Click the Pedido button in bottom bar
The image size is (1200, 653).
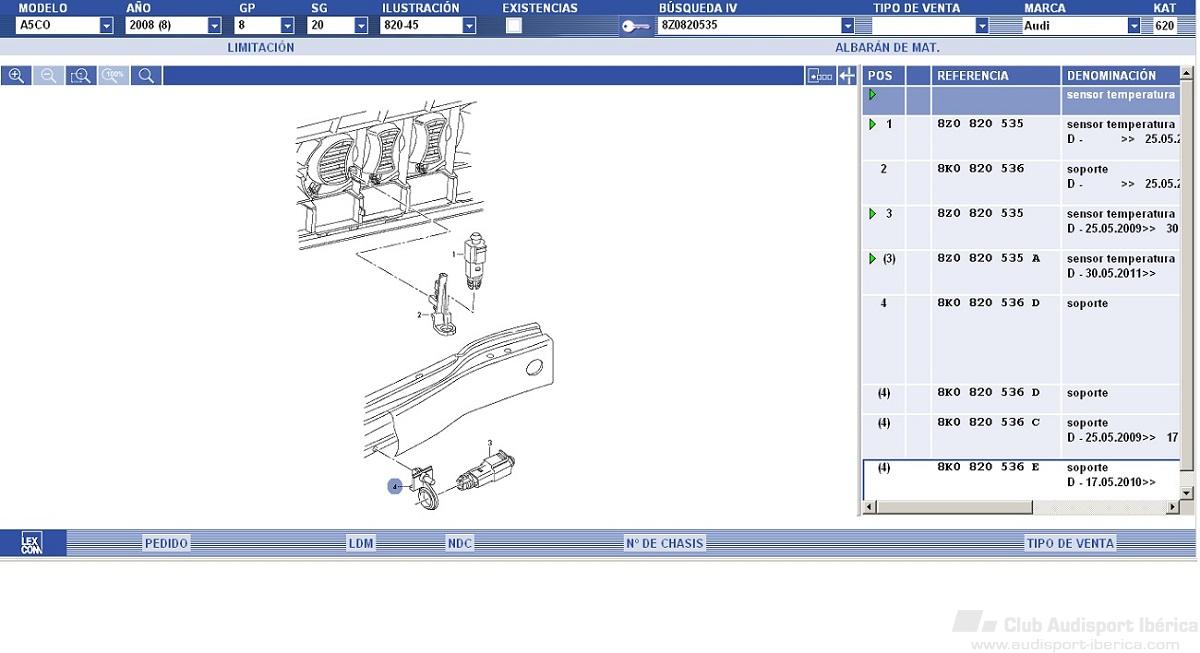[x=166, y=543]
